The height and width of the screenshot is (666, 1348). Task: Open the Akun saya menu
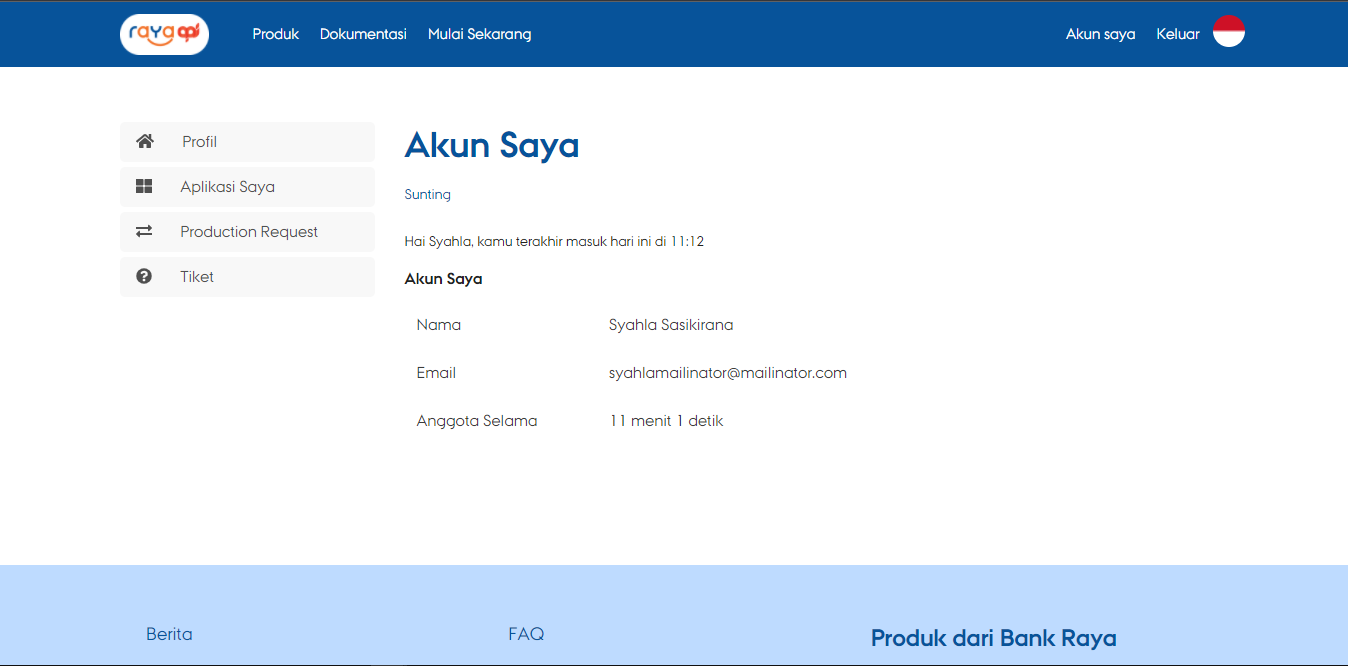pyautogui.click(x=1100, y=33)
